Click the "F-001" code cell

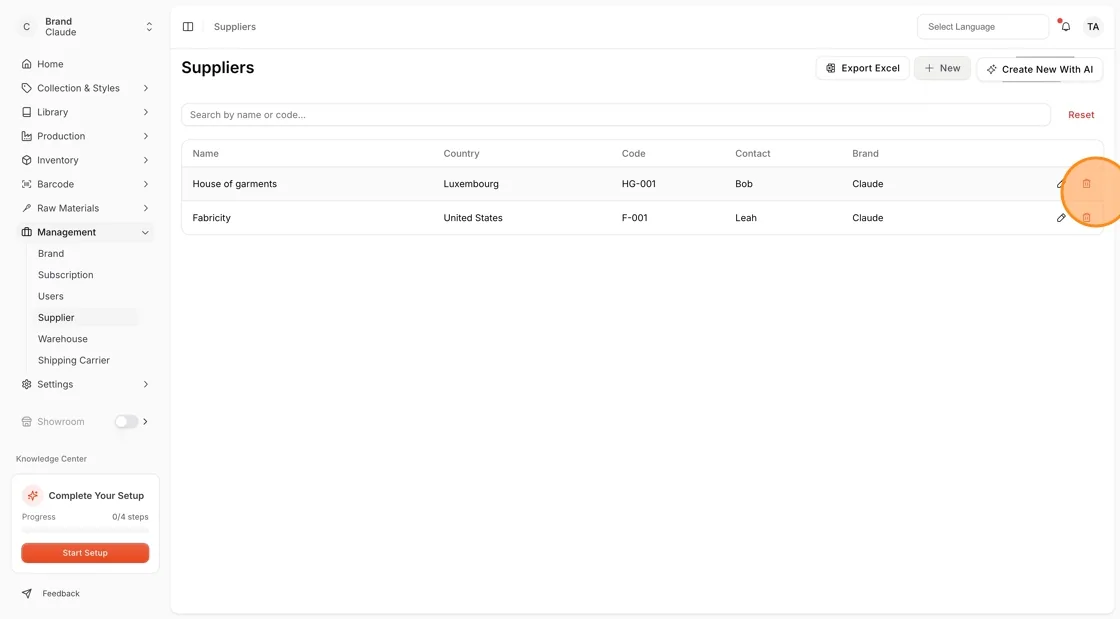[x=634, y=218]
